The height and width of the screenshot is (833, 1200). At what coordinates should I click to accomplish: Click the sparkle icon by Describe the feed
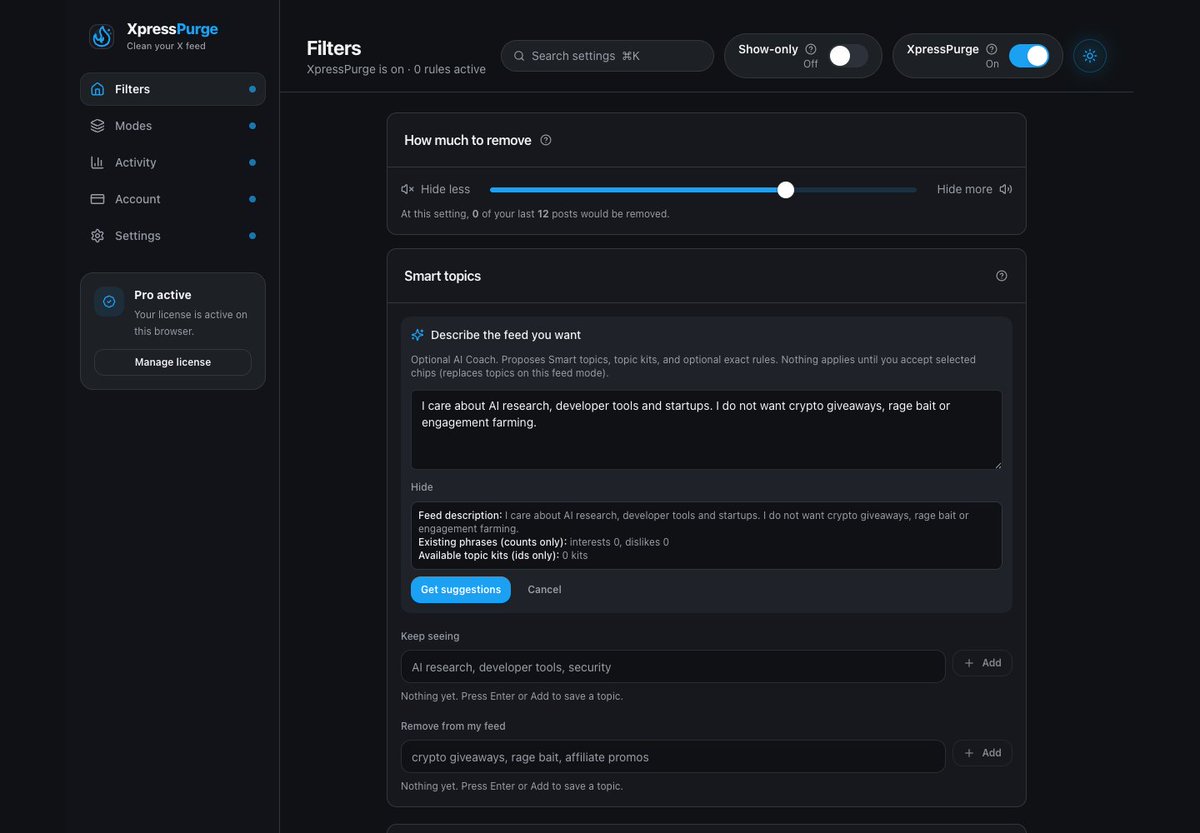tap(418, 335)
